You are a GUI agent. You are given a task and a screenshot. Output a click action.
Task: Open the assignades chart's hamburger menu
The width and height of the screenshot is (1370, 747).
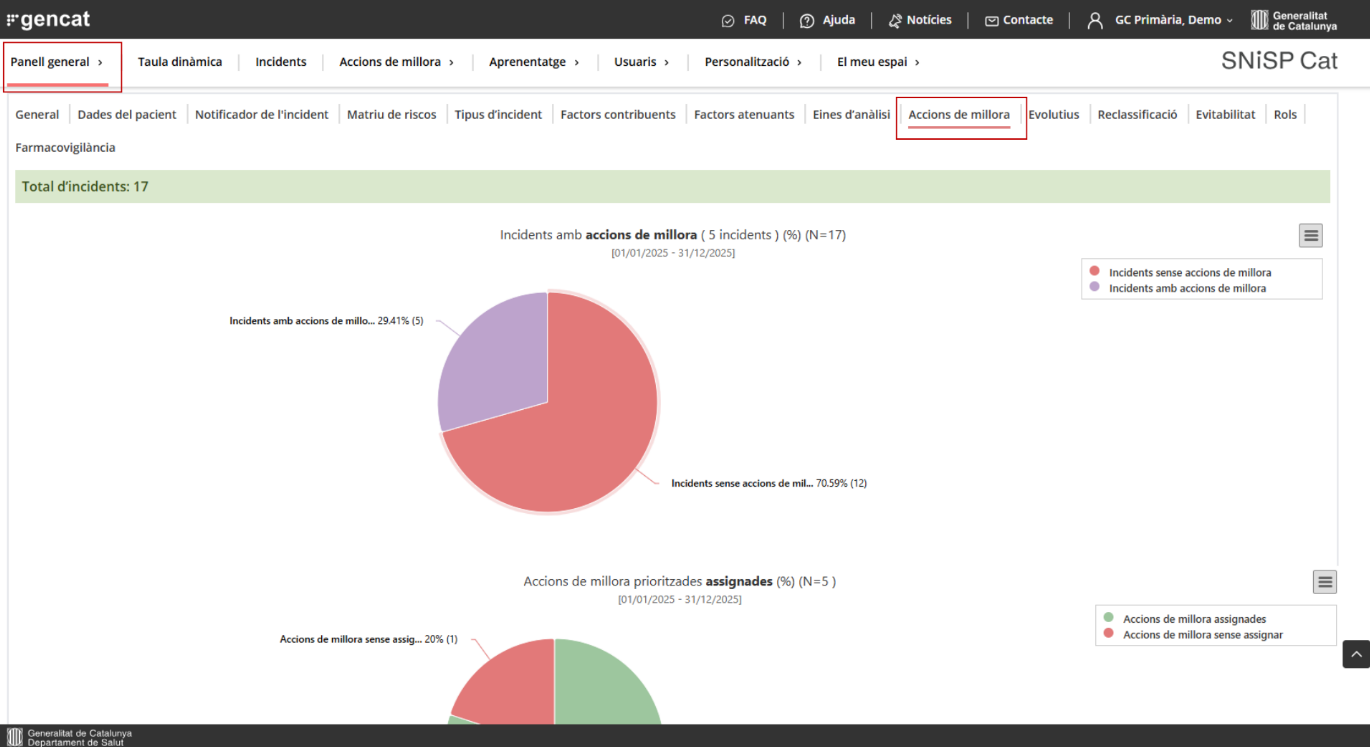(1325, 581)
